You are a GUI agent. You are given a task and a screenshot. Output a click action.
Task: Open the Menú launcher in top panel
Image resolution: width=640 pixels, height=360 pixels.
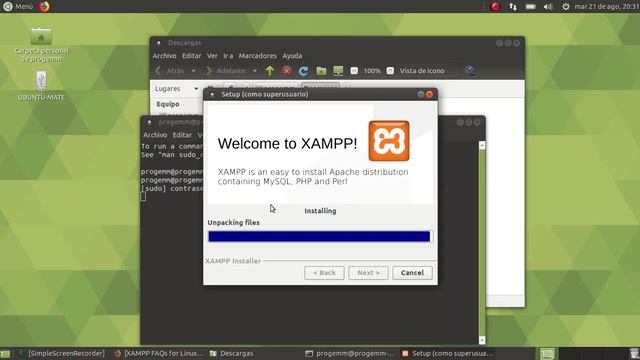(x=18, y=7)
